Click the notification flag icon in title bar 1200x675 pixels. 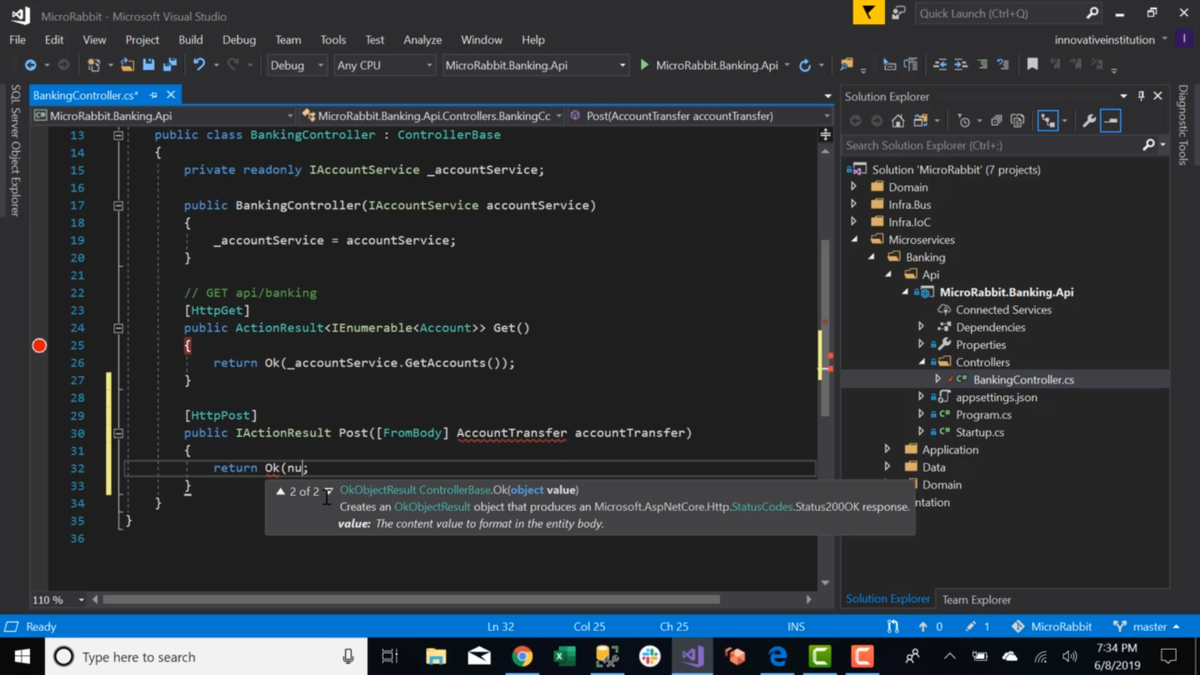tap(868, 13)
